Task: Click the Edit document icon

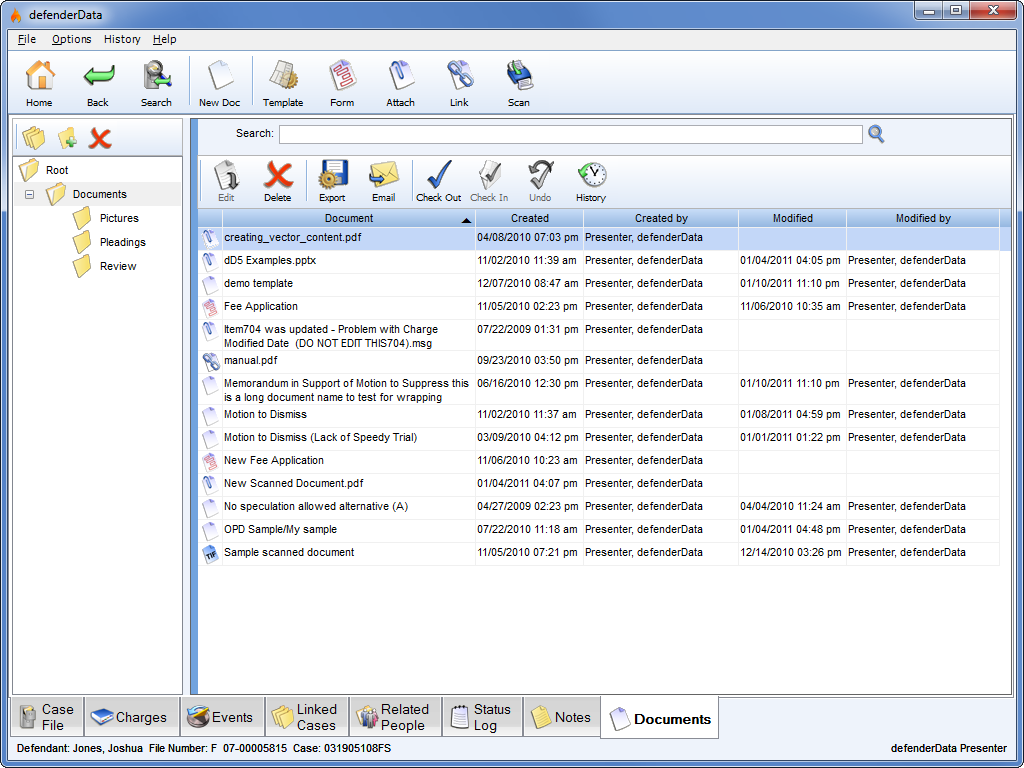Action: [x=226, y=175]
